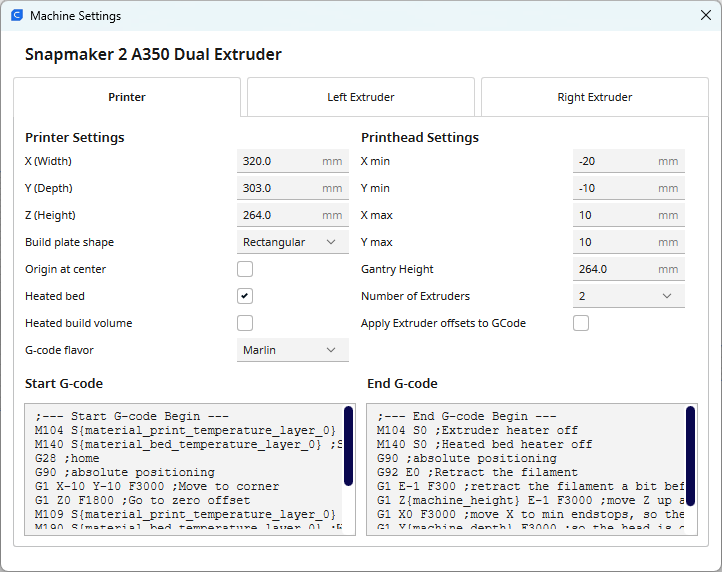
Task: Click the End G-code scrollbar
Action: point(690,446)
